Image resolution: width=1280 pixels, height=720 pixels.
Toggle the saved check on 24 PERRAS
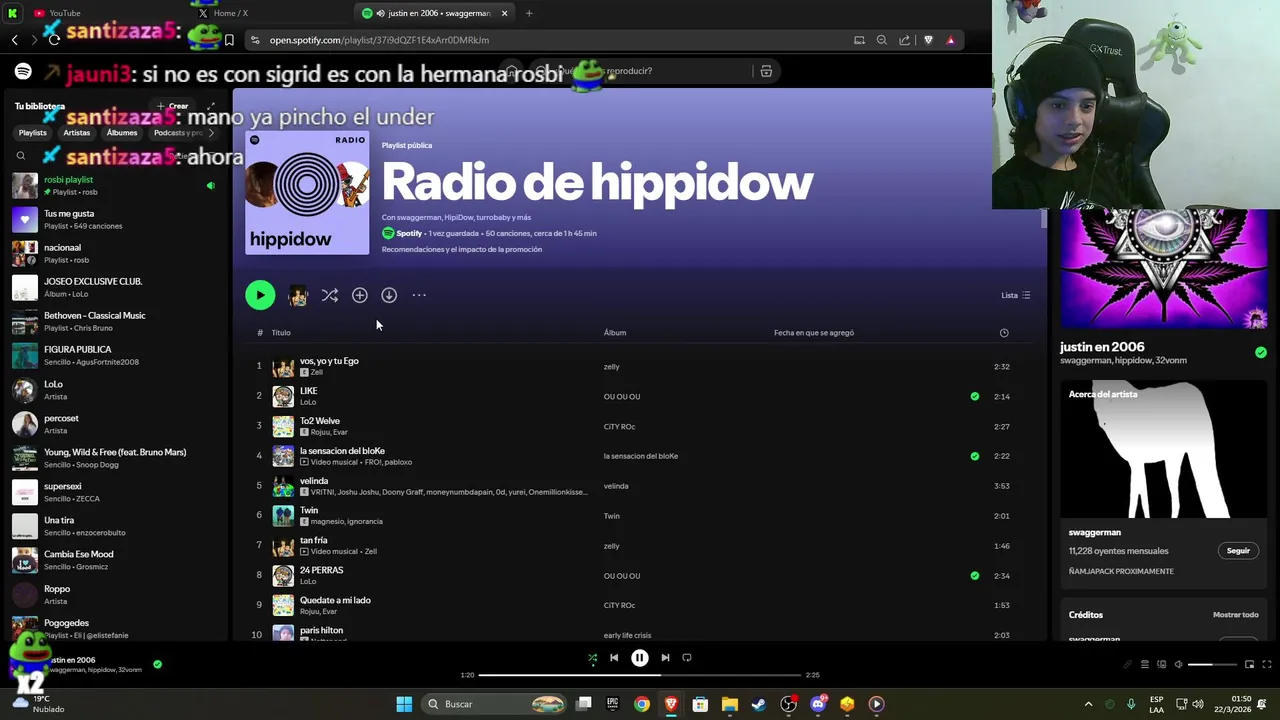tap(975, 576)
